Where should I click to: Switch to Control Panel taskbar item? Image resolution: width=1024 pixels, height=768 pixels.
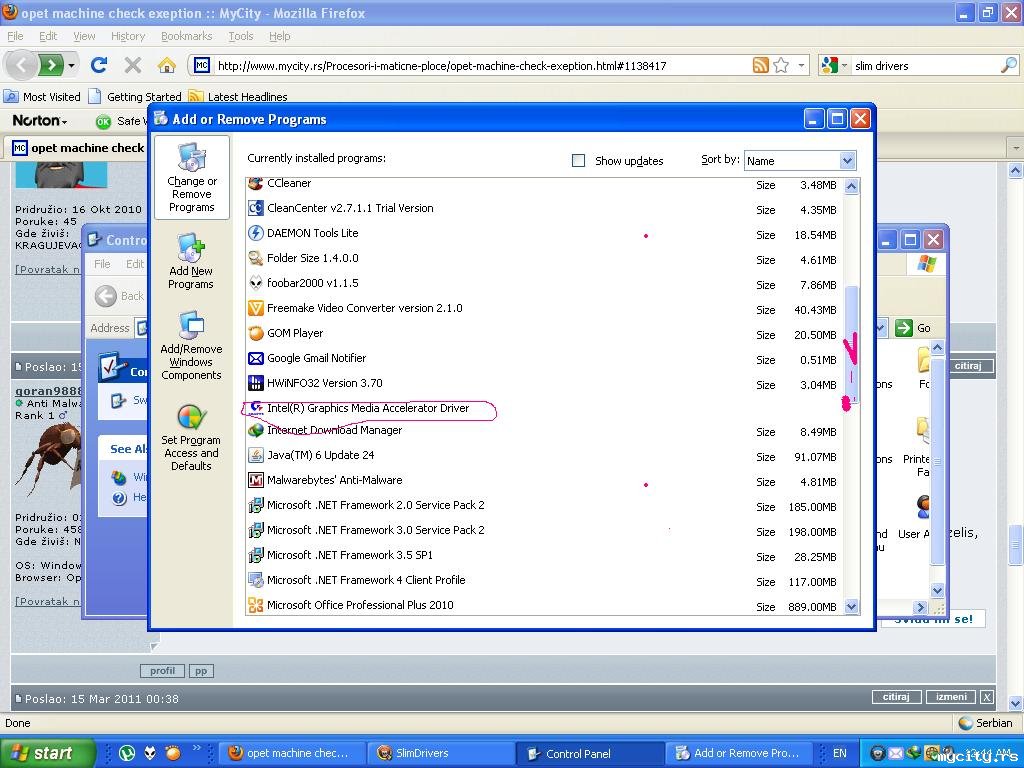(x=589, y=753)
